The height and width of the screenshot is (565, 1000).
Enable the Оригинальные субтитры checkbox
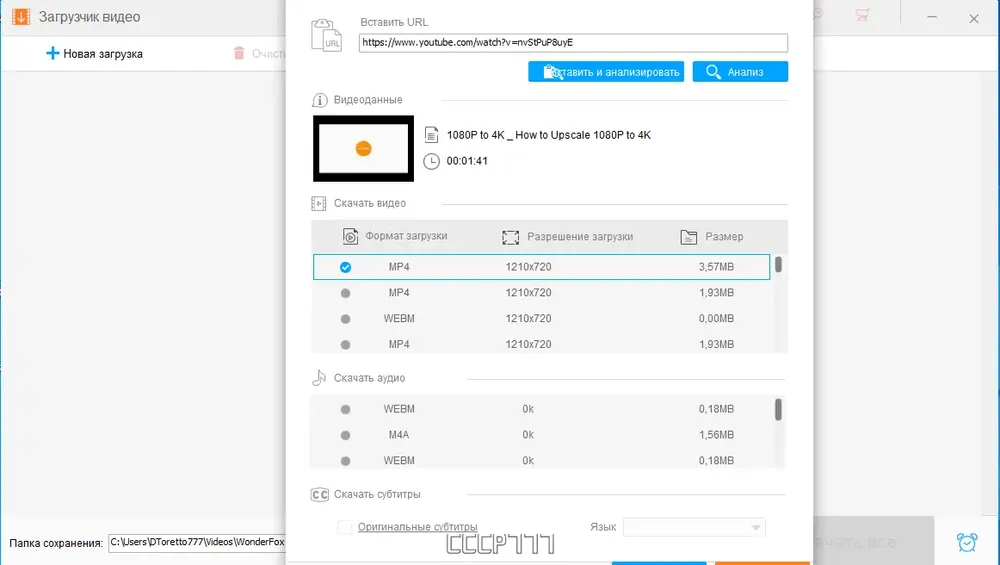tap(344, 527)
